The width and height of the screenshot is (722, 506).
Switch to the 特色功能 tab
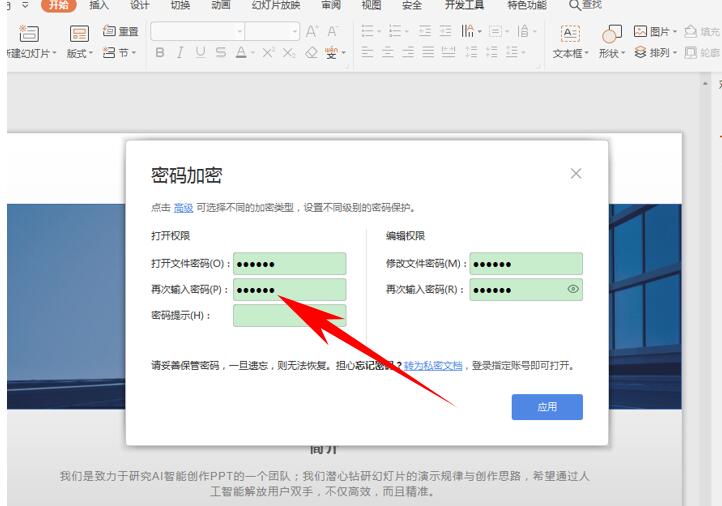coord(527,5)
